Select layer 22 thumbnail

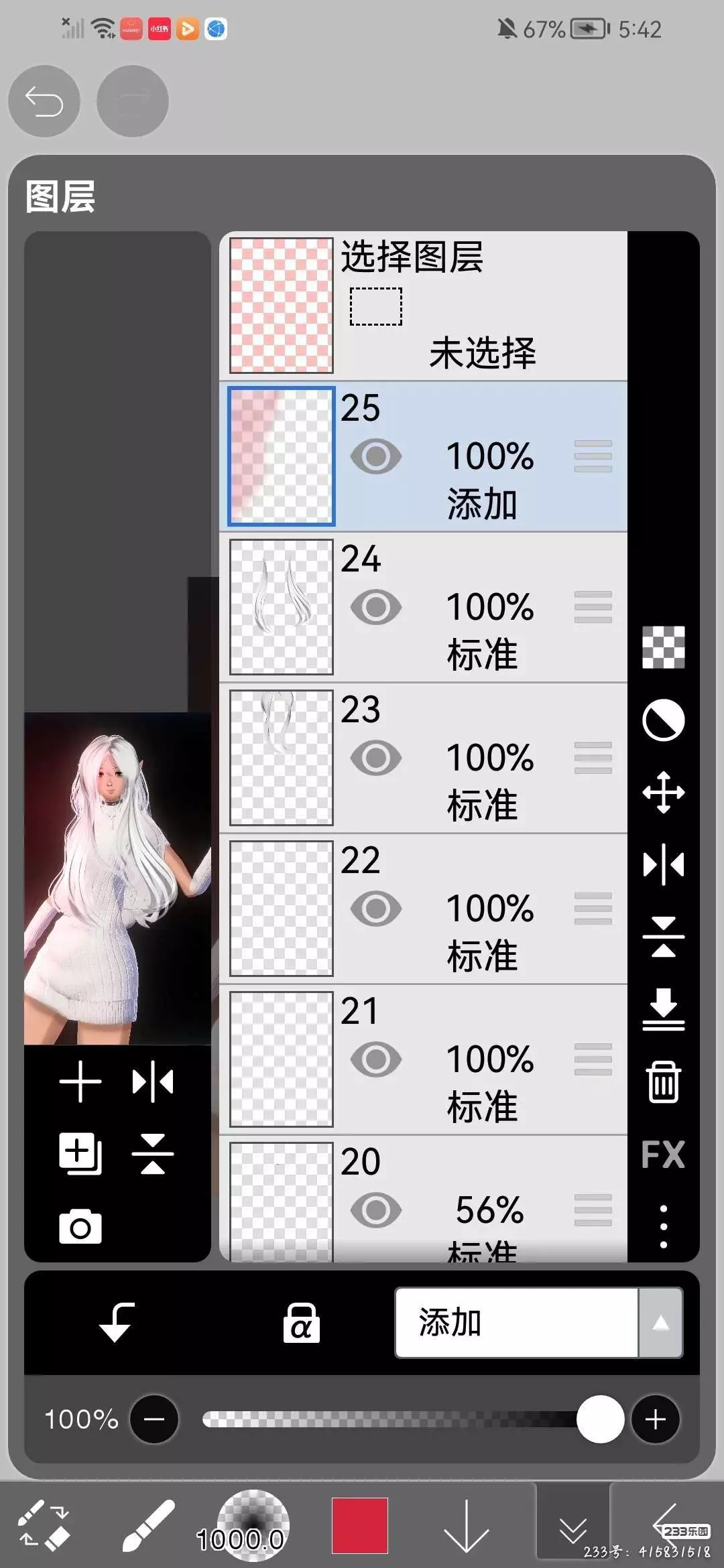282,909
